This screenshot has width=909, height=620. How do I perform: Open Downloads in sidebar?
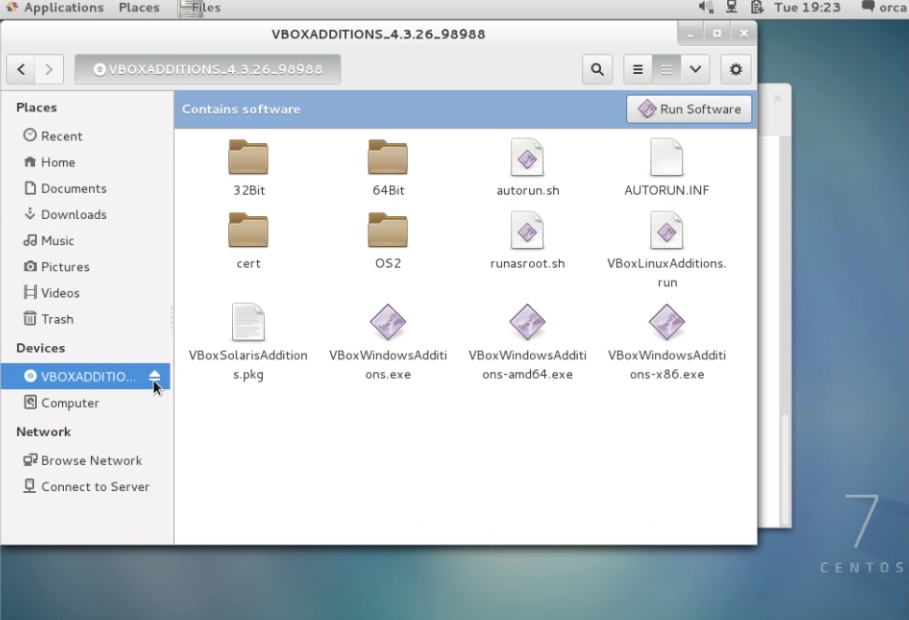[x=87, y=214]
